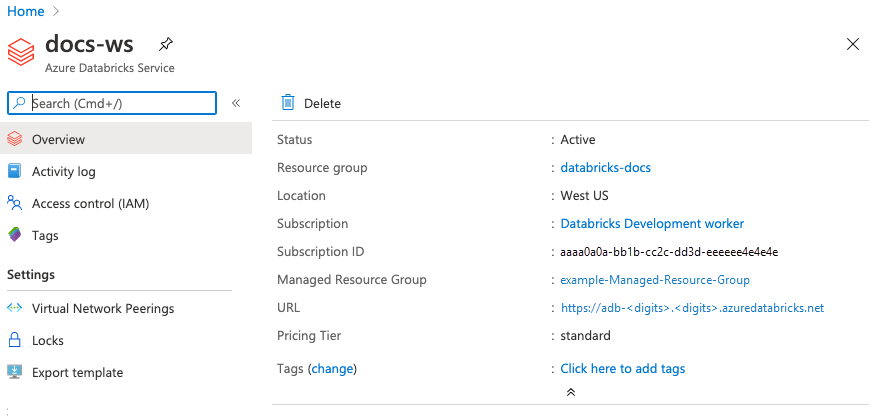Click the docs-ws title heading

point(89,44)
